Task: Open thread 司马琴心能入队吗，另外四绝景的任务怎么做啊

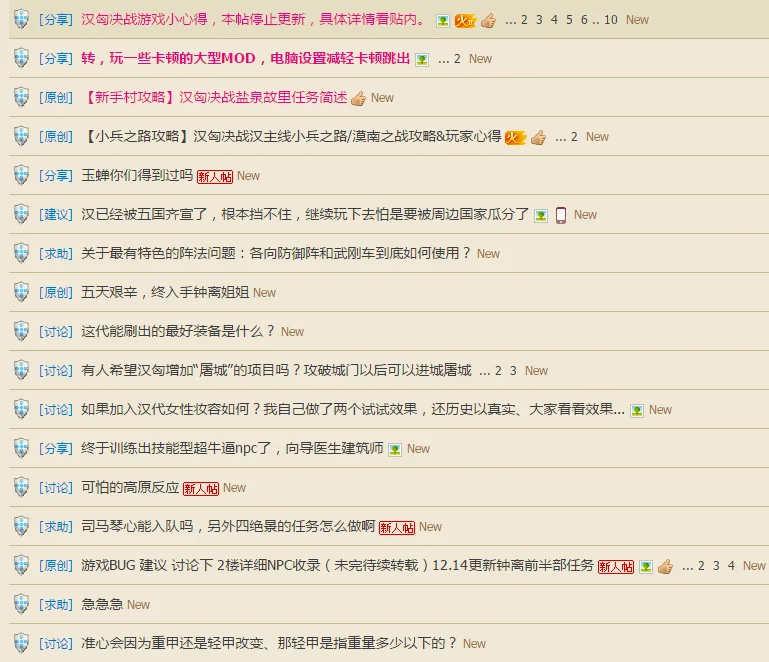Action: pyautogui.click(x=228, y=526)
